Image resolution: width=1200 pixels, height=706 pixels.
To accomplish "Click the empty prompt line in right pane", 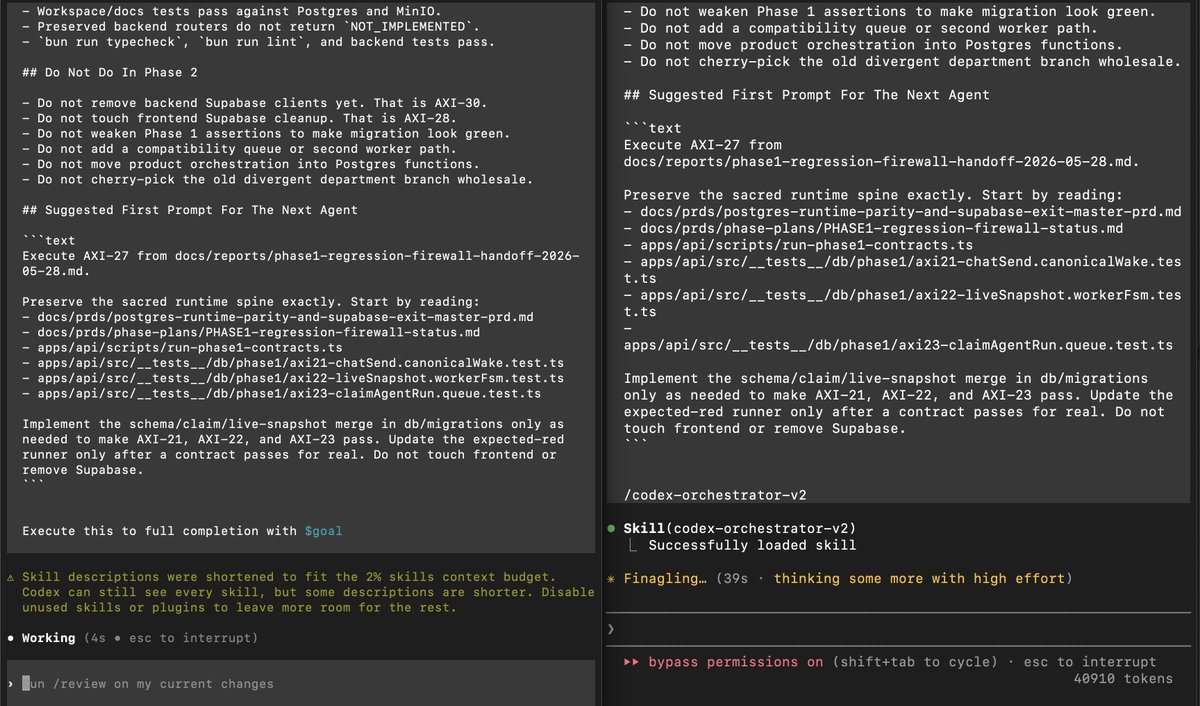I will [x=900, y=629].
